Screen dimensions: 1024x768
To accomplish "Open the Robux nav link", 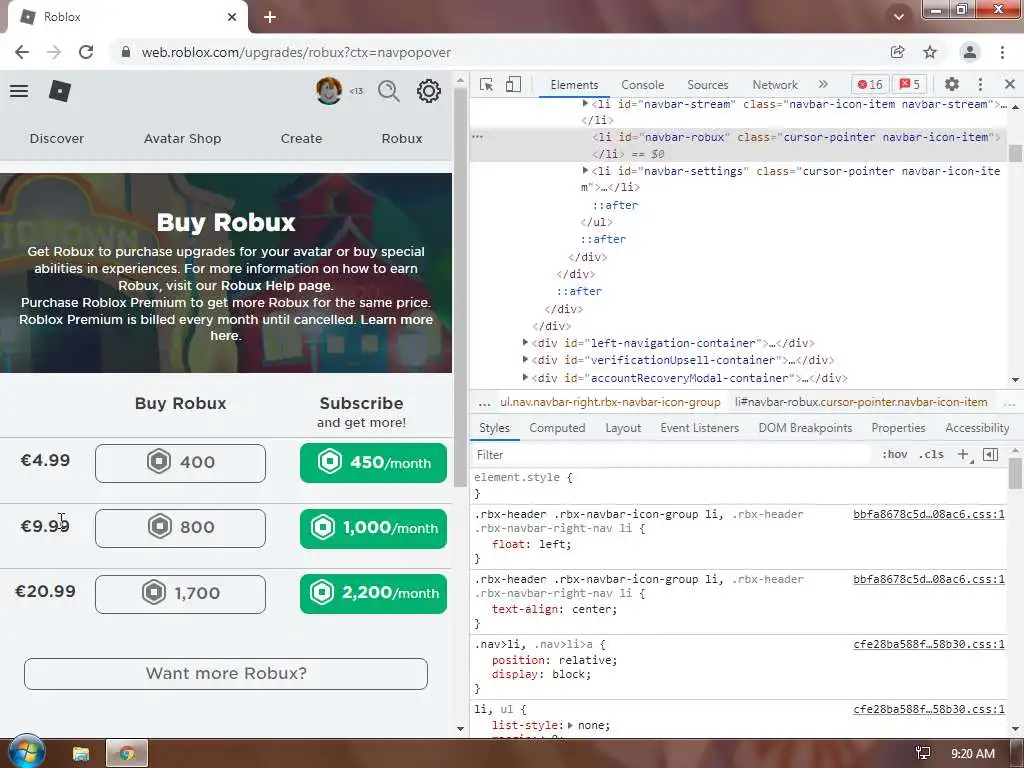I will (402, 138).
